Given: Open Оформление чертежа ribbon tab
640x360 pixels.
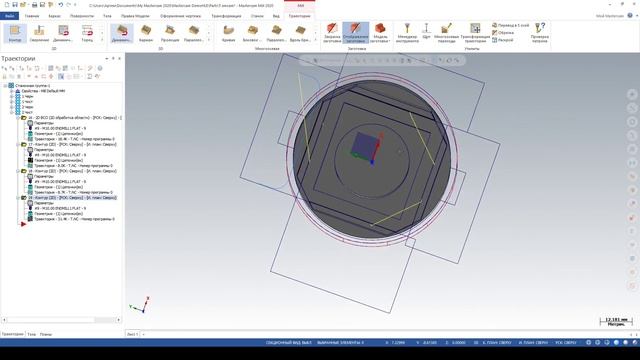Looking at the screenshot, I should (180, 16).
